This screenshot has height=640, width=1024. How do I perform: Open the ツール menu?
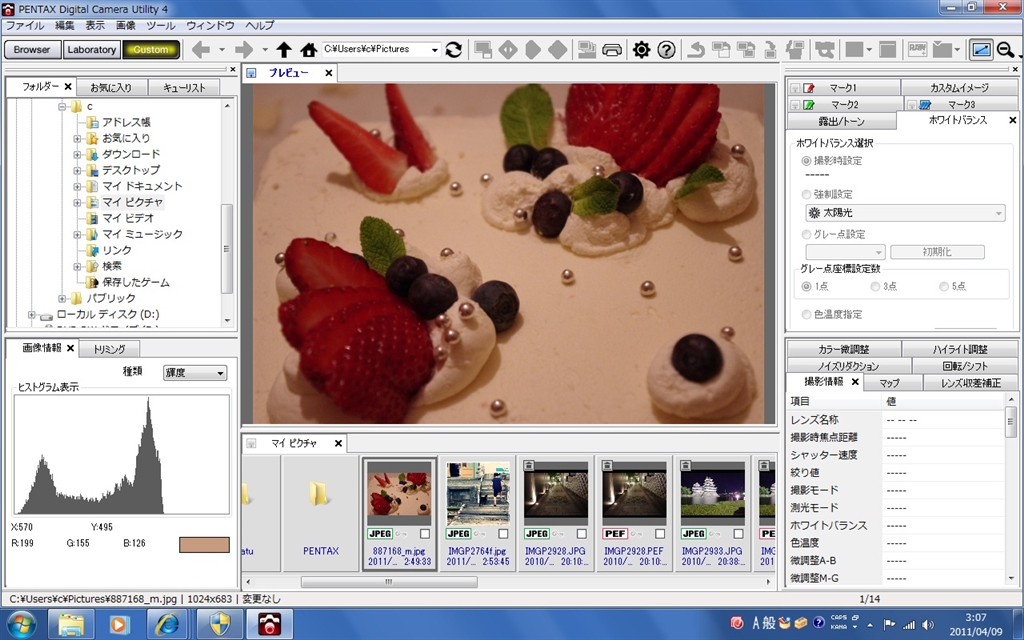[x=160, y=24]
